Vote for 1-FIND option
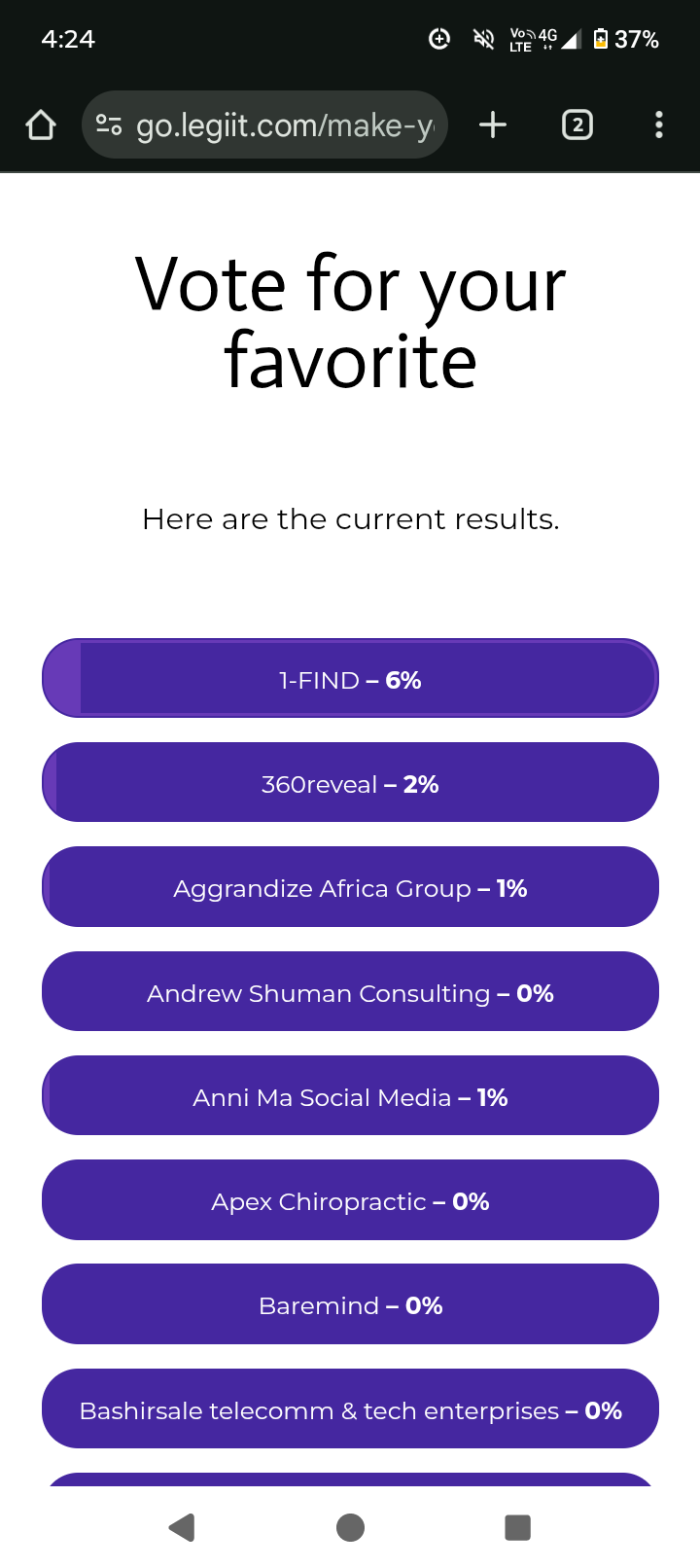 pyautogui.click(x=350, y=679)
